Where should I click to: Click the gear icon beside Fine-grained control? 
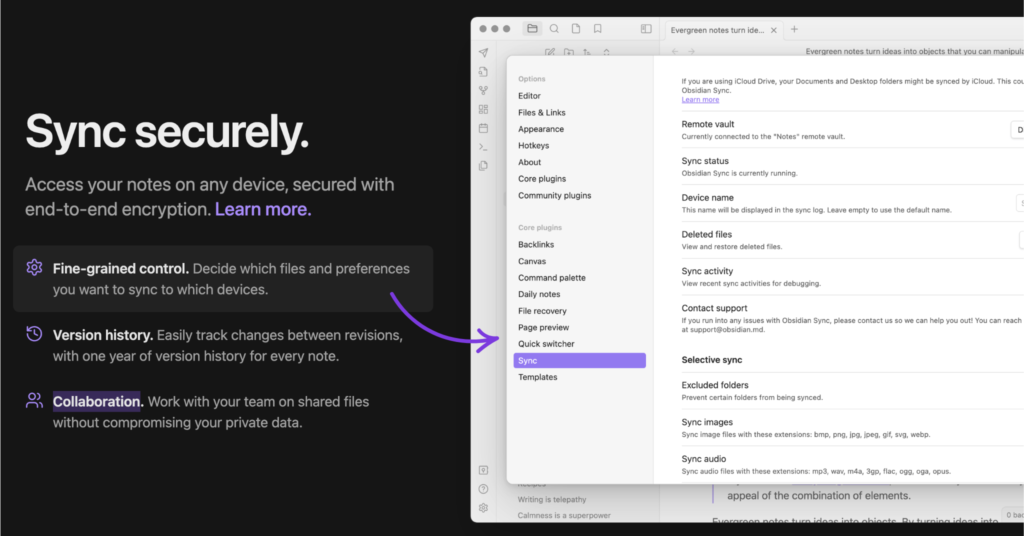(34, 267)
